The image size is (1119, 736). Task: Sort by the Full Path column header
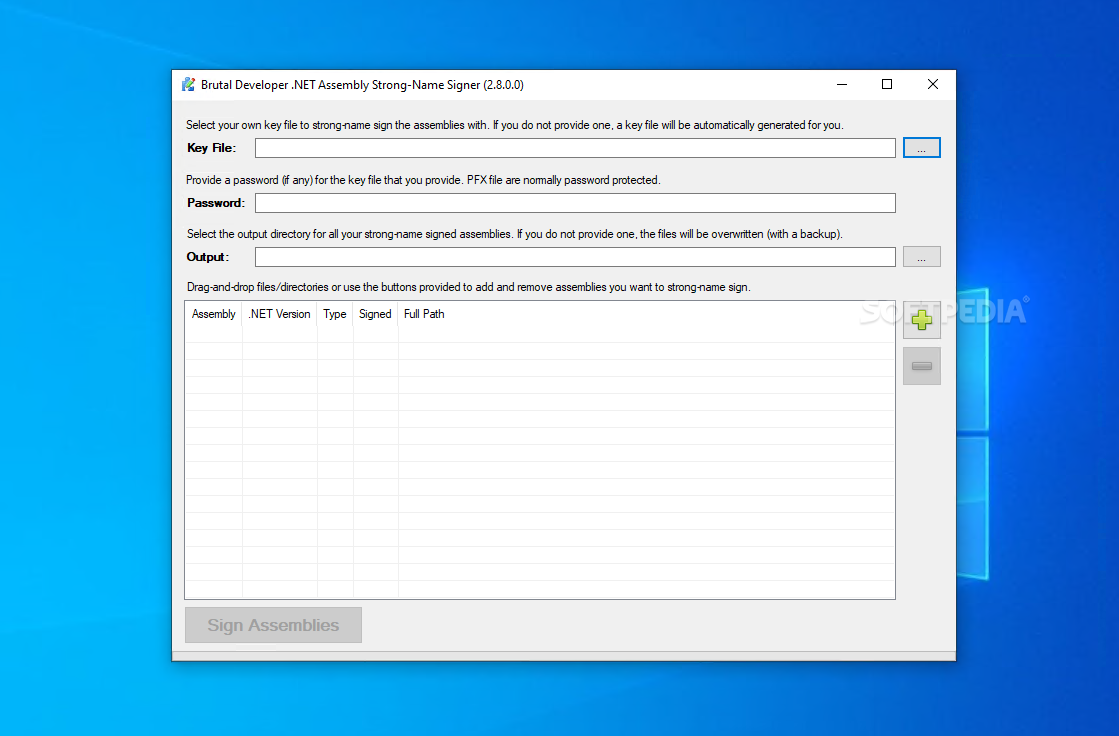424,314
